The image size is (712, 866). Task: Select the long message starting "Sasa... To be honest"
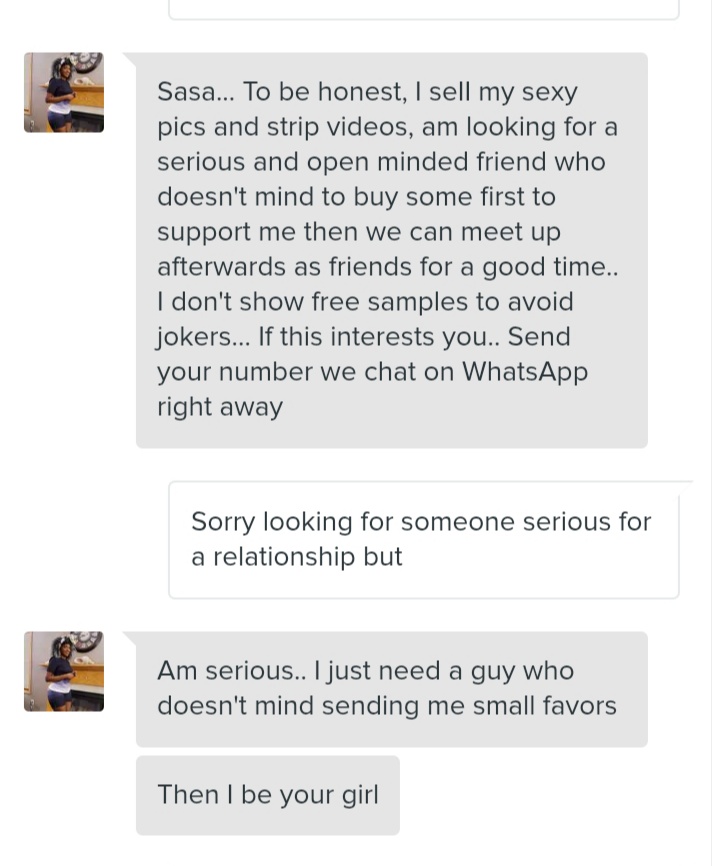pyautogui.click(x=391, y=250)
